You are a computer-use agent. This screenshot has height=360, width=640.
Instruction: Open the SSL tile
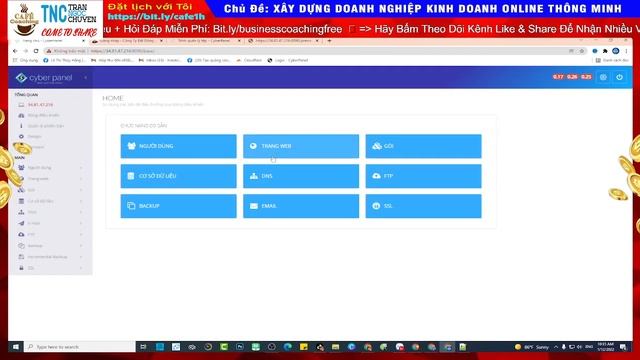click(423, 206)
